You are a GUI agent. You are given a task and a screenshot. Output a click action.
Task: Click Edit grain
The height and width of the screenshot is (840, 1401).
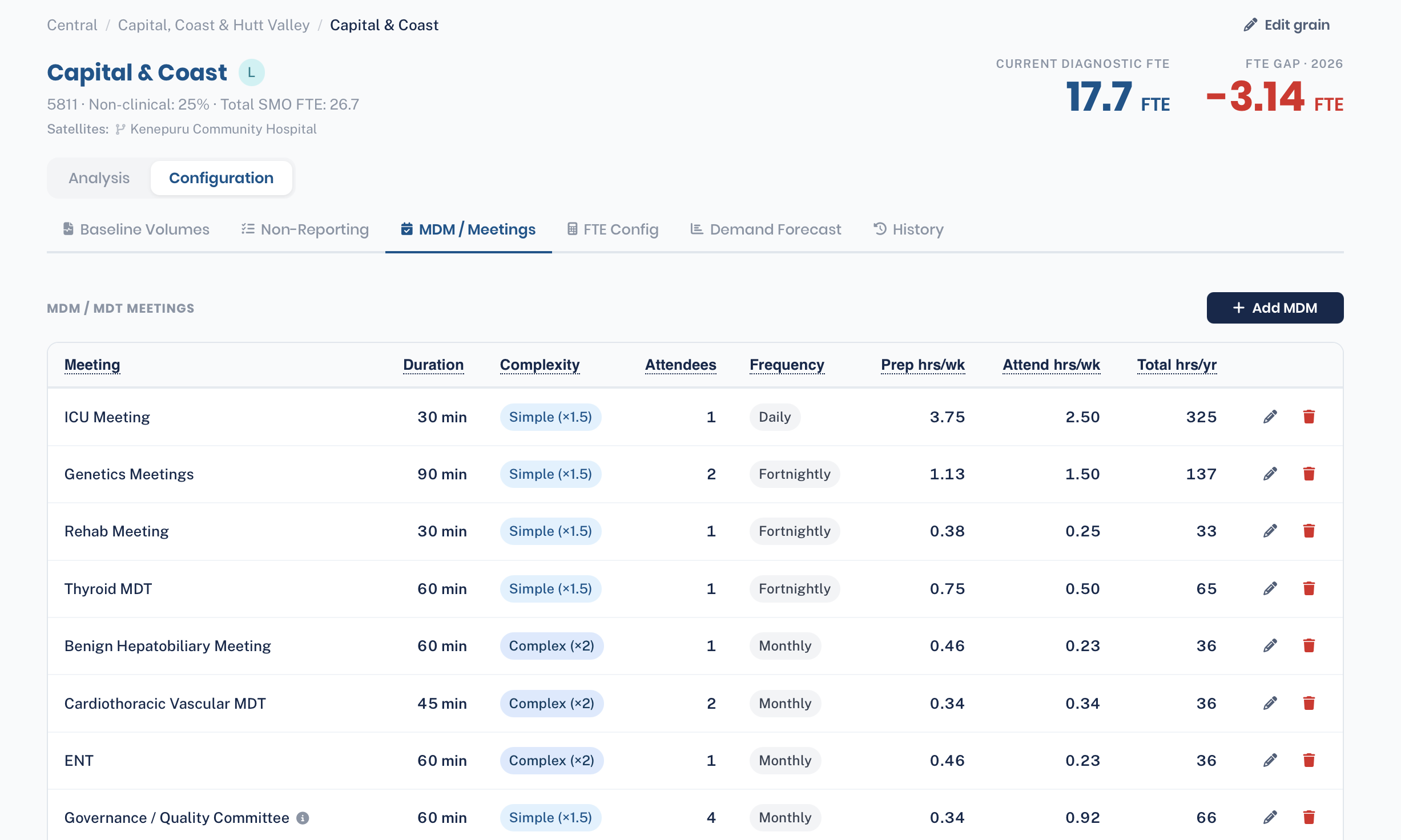click(1287, 25)
